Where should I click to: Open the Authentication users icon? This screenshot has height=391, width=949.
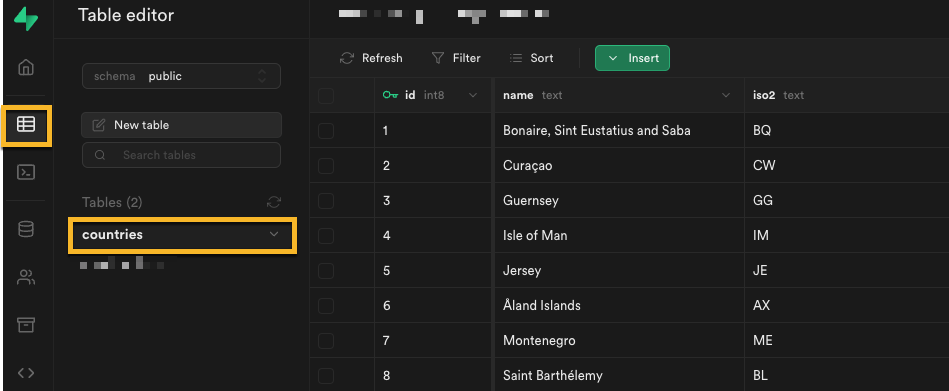26,278
